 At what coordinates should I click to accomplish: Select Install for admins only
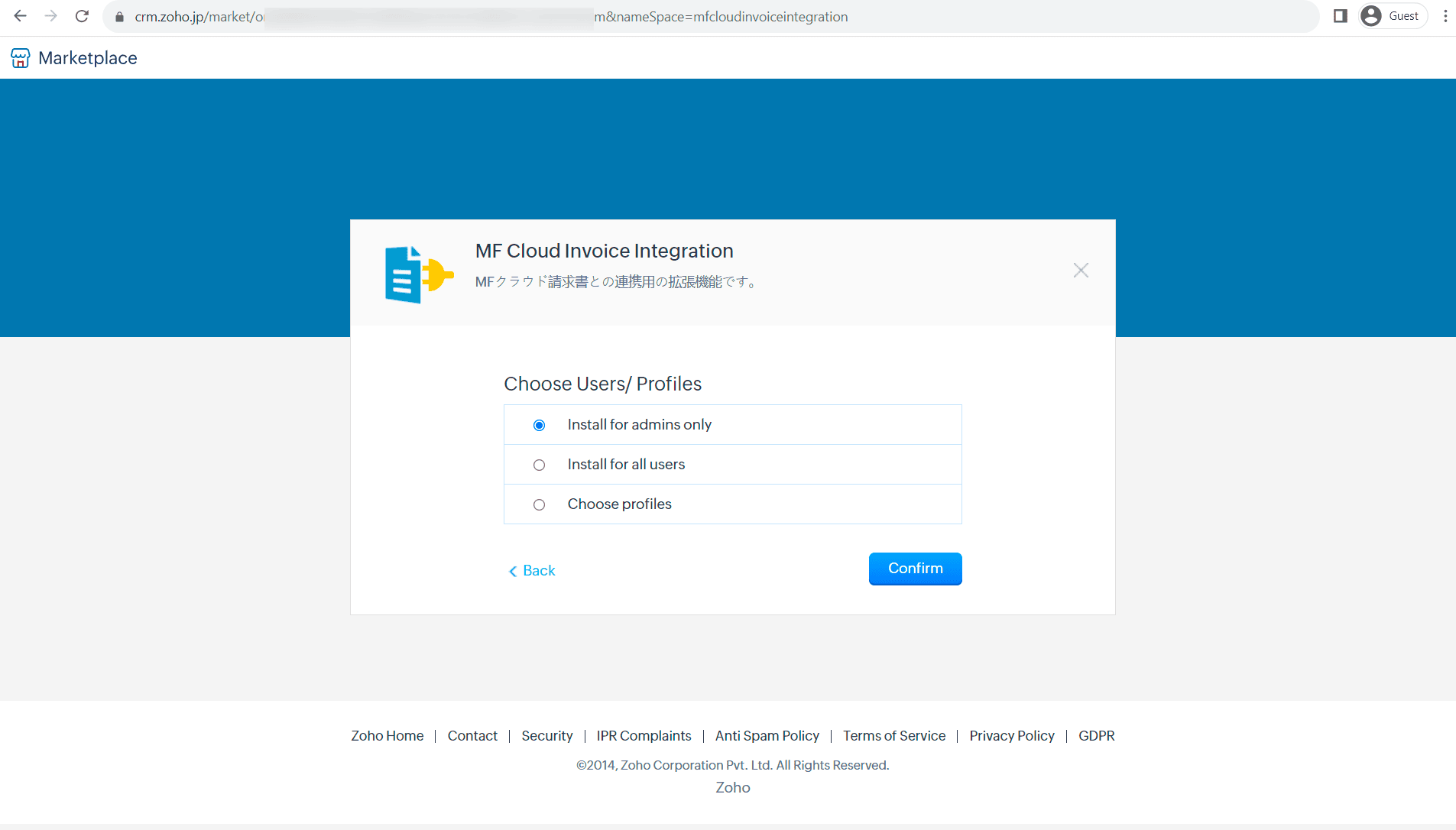click(x=539, y=425)
